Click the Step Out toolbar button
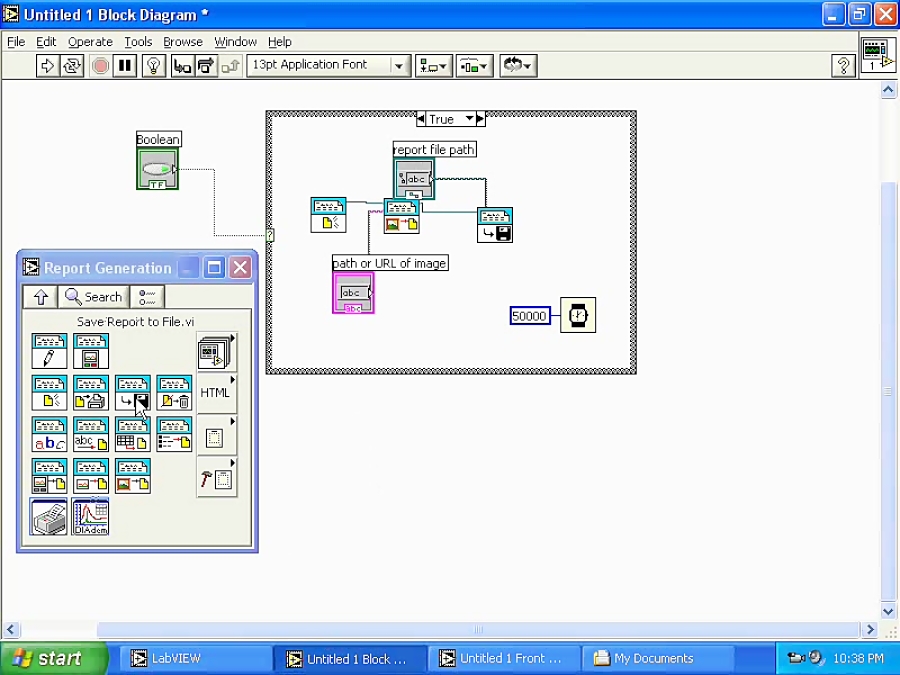900x675 pixels. tap(230, 66)
